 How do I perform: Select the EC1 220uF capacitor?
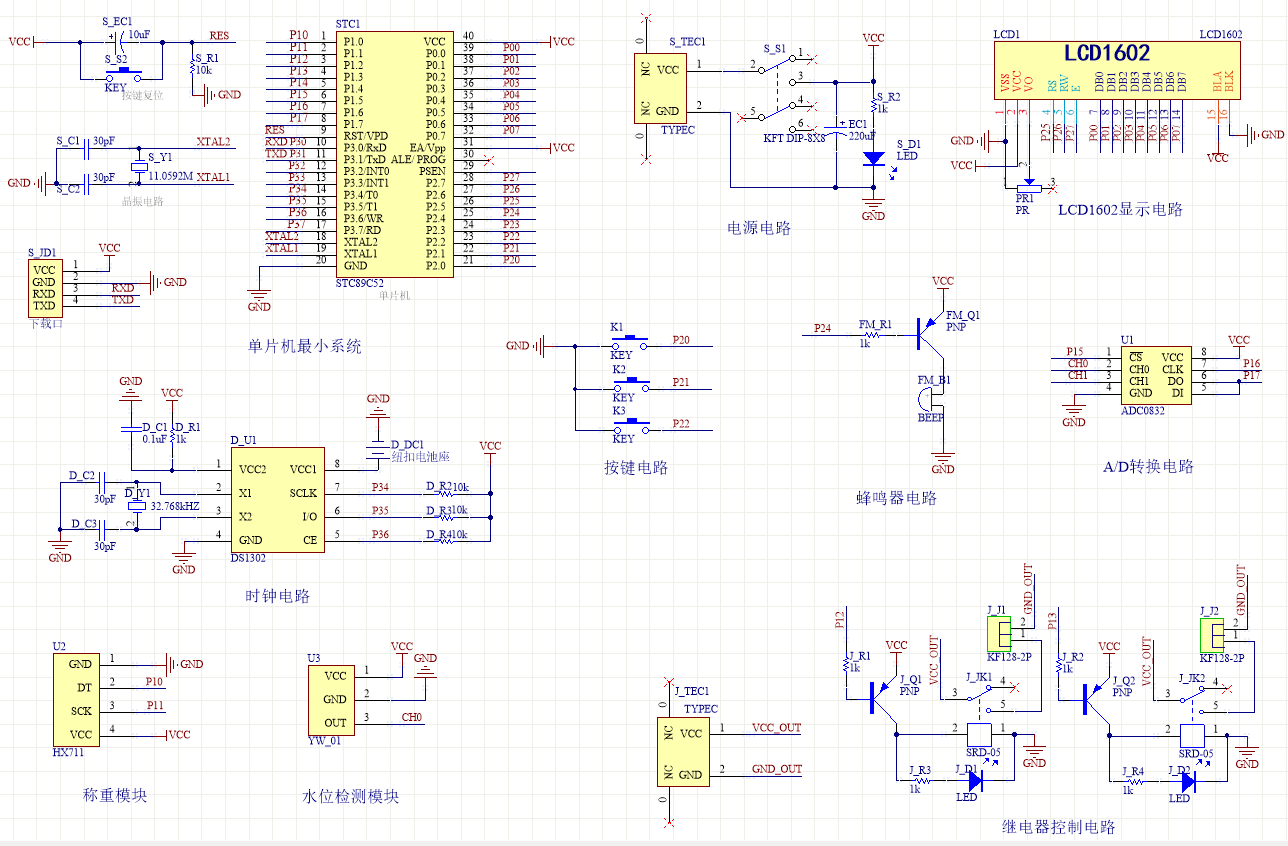coord(836,129)
